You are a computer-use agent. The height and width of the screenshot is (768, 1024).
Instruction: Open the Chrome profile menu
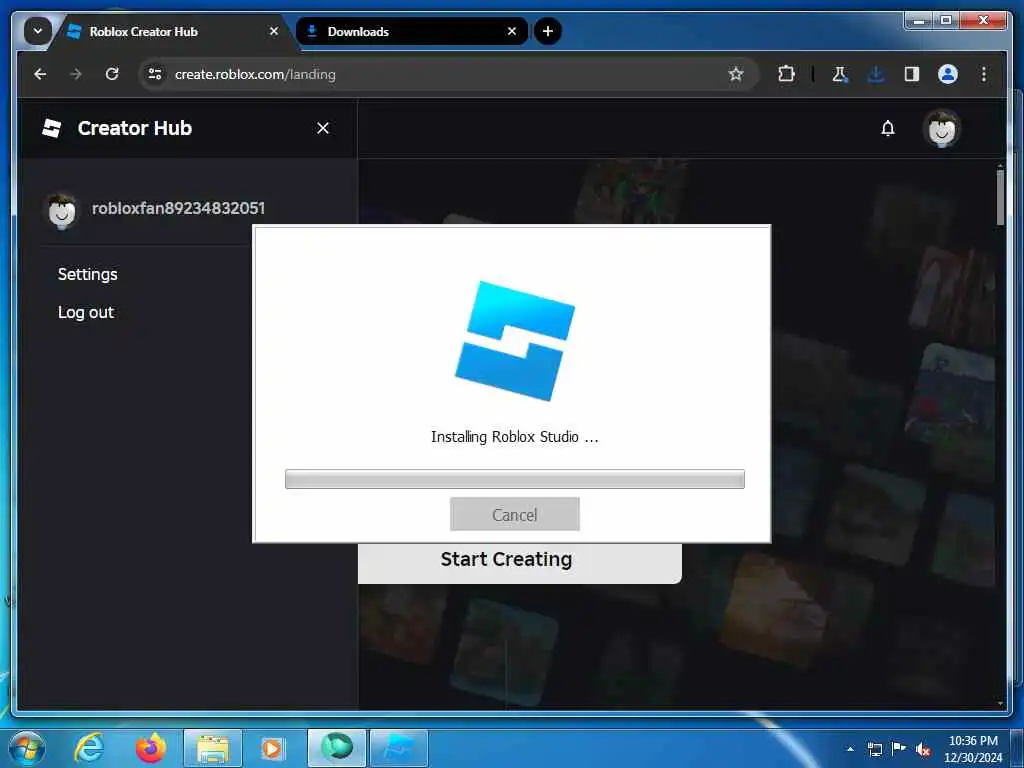948,74
